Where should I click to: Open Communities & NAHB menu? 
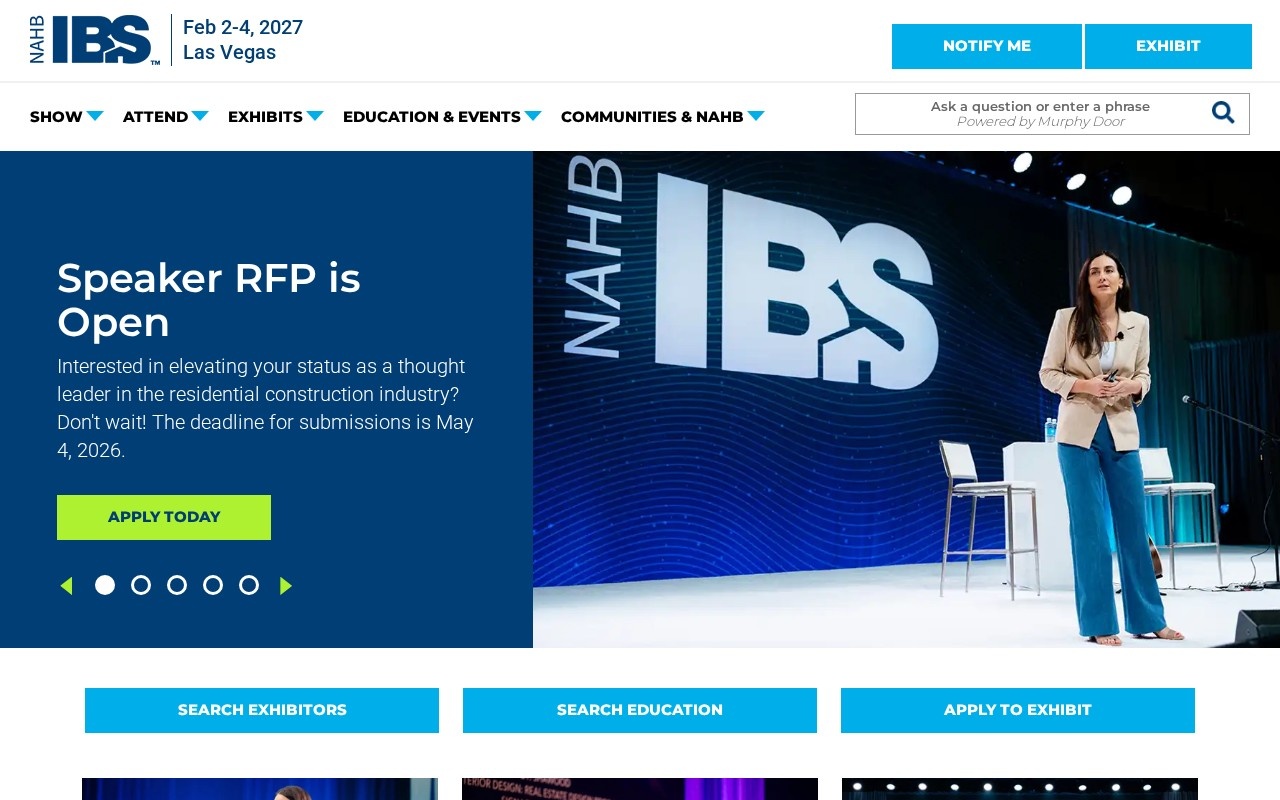pyautogui.click(x=662, y=117)
